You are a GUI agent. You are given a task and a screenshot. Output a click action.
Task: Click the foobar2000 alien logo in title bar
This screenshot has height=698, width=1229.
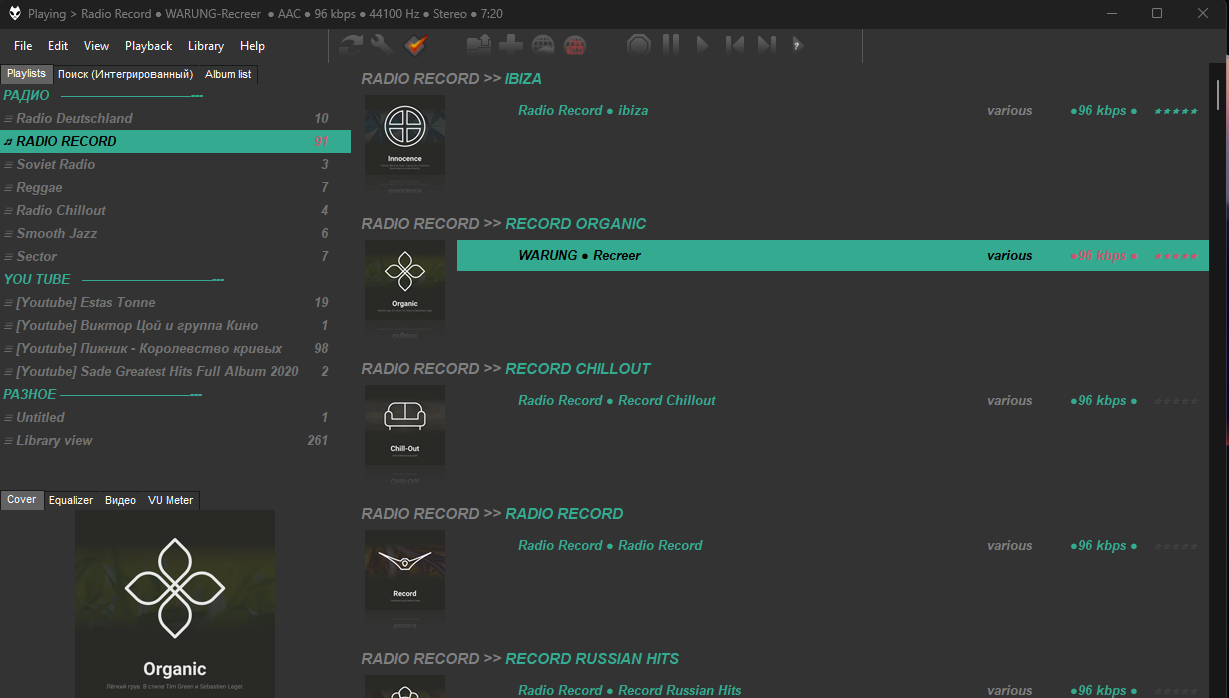coord(15,14)
